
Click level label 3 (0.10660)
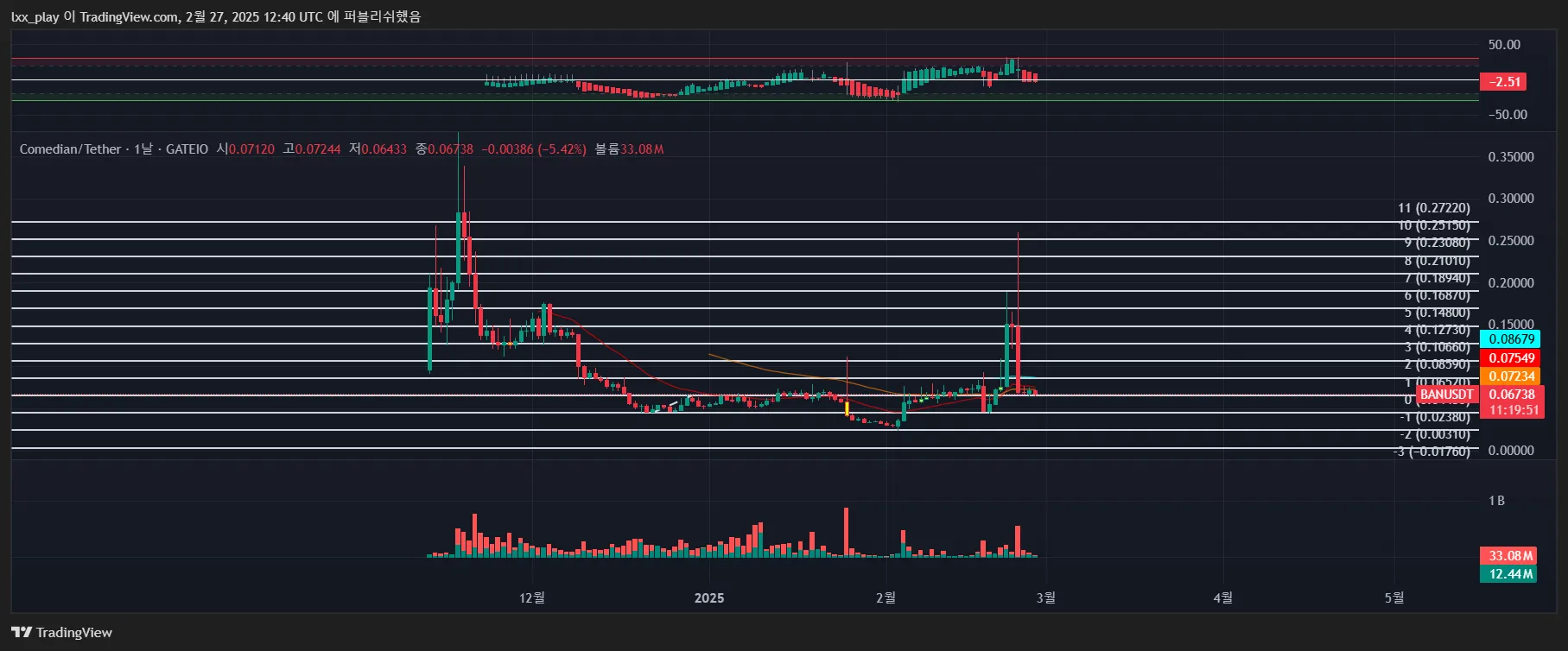(x=1437, y=347)
